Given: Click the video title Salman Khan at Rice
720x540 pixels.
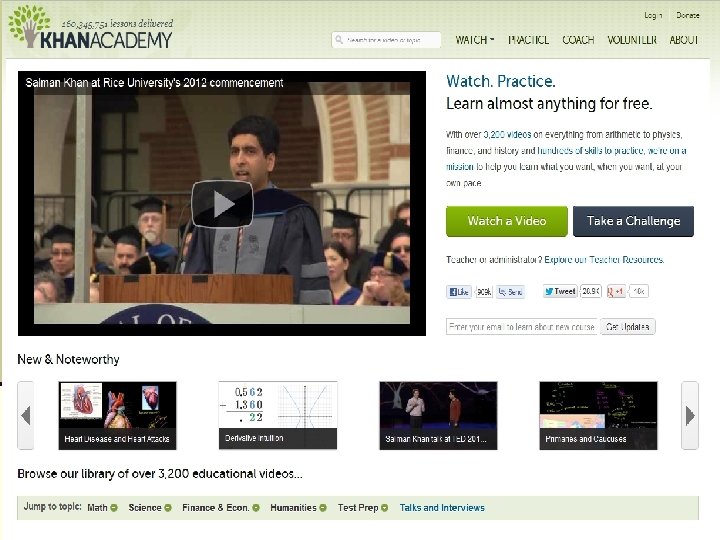Looking at the screenshot, I should (x=154, y=83).
